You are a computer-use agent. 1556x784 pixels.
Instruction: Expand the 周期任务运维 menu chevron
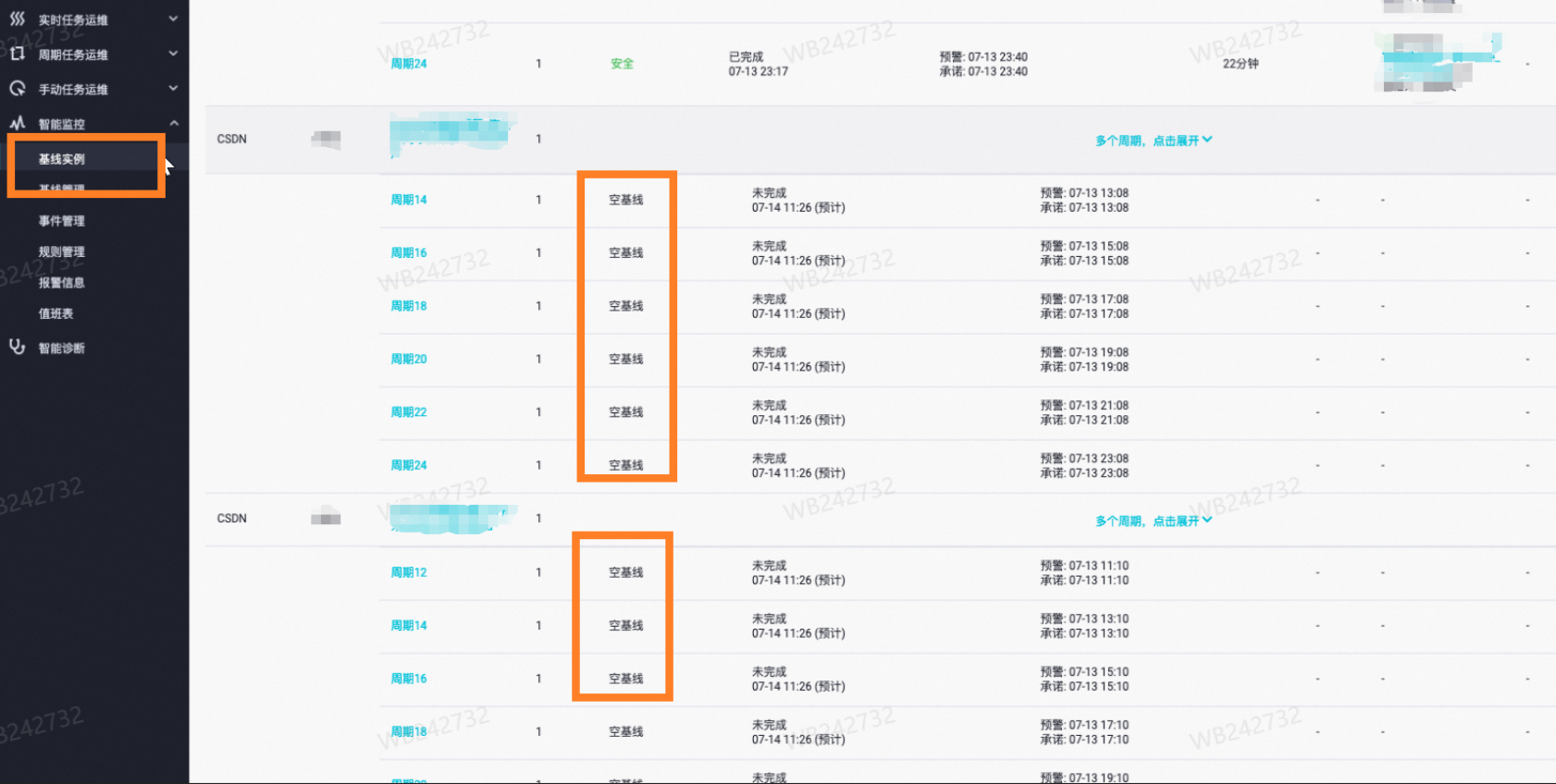point(173,54)
